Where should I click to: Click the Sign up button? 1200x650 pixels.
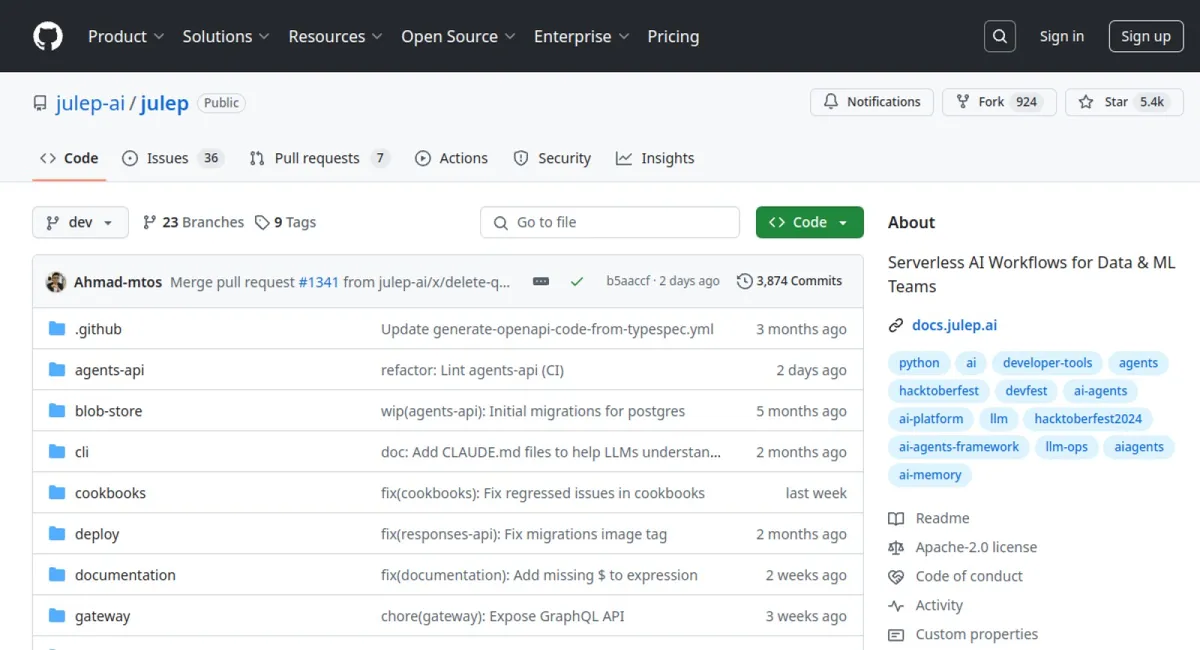1146,36
